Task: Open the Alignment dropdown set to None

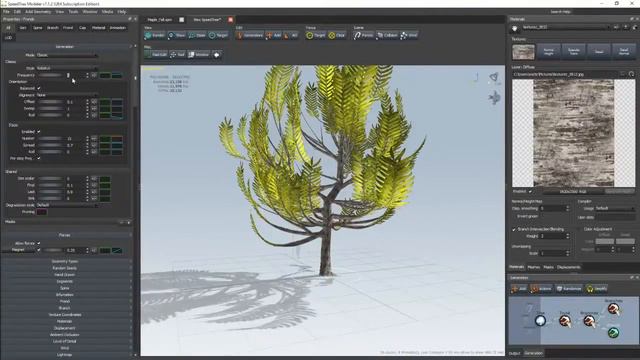Action: click(x=67, y=95)
